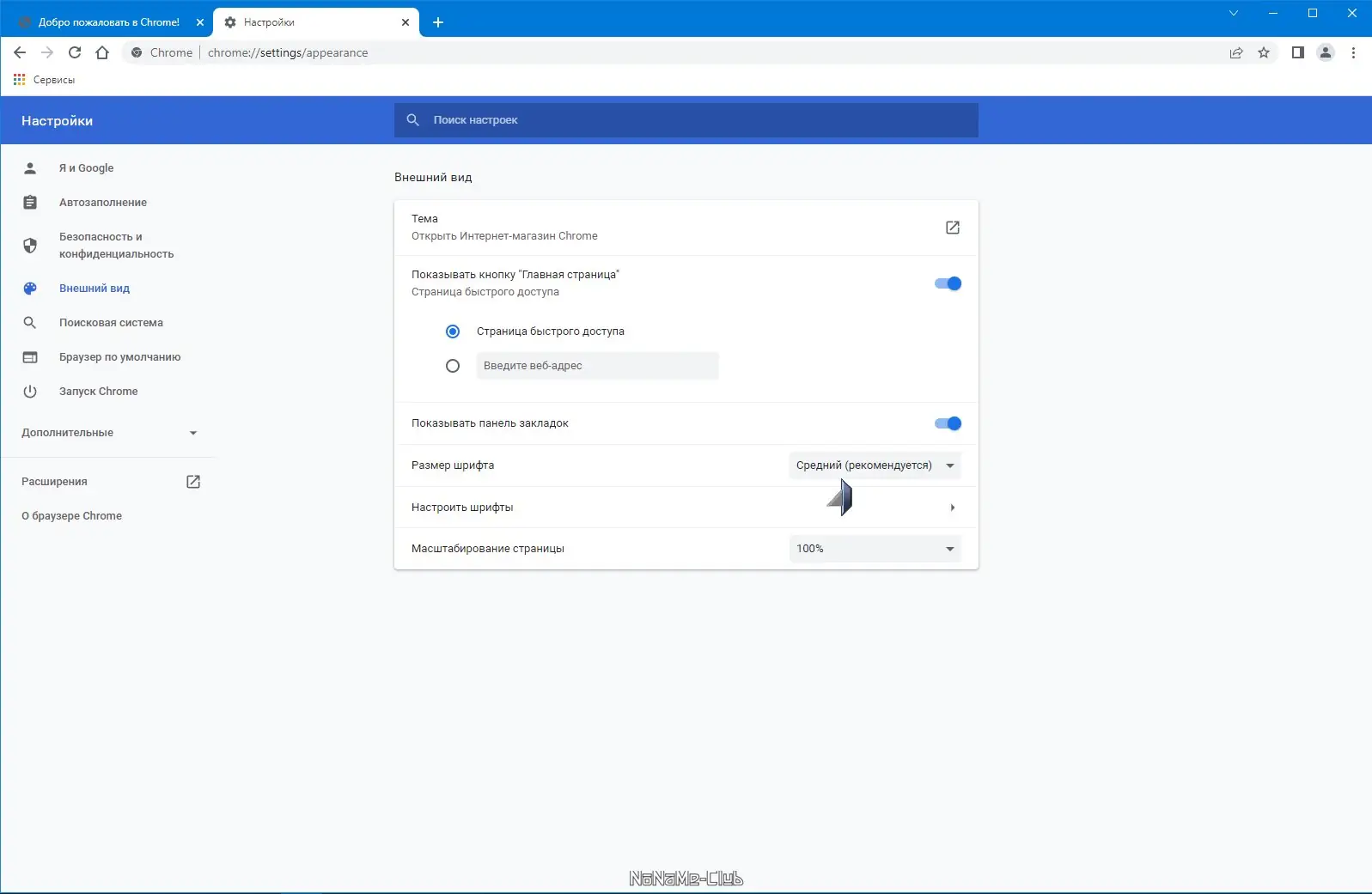Toggle Показывать кнопку "Главная страница" switch

pos(948,283)
